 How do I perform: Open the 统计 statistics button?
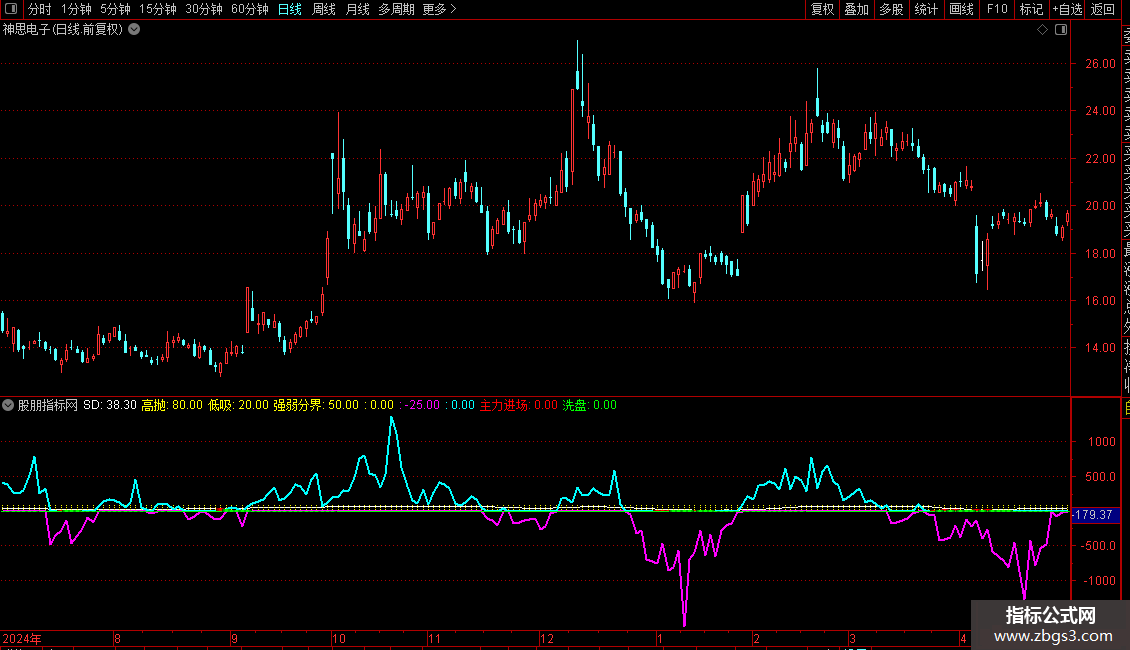[926, 9]
